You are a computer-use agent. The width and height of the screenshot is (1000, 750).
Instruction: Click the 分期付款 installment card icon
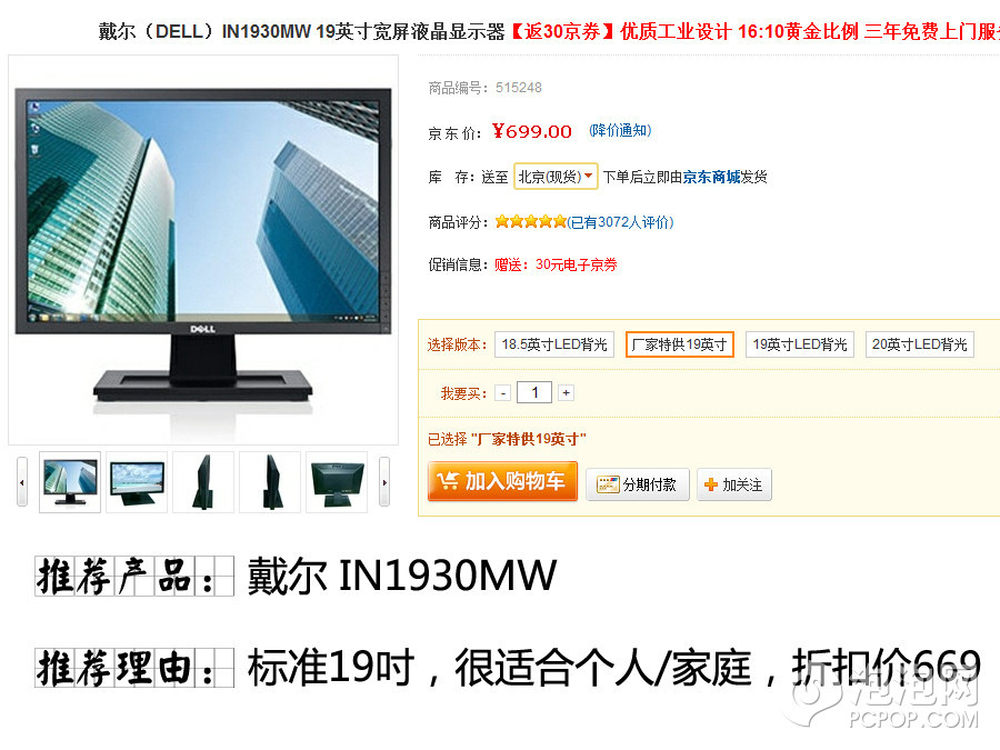coord(608,485)
